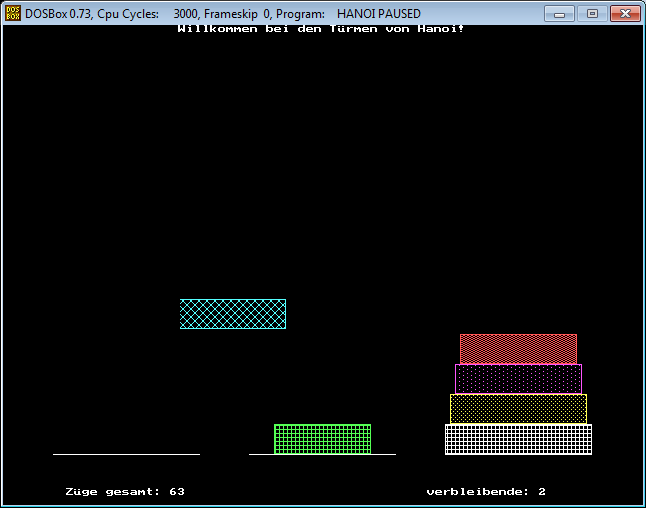646x508 pixels.
Task: Click the green disk on the middle peg
Action: [x=322, y=439]
